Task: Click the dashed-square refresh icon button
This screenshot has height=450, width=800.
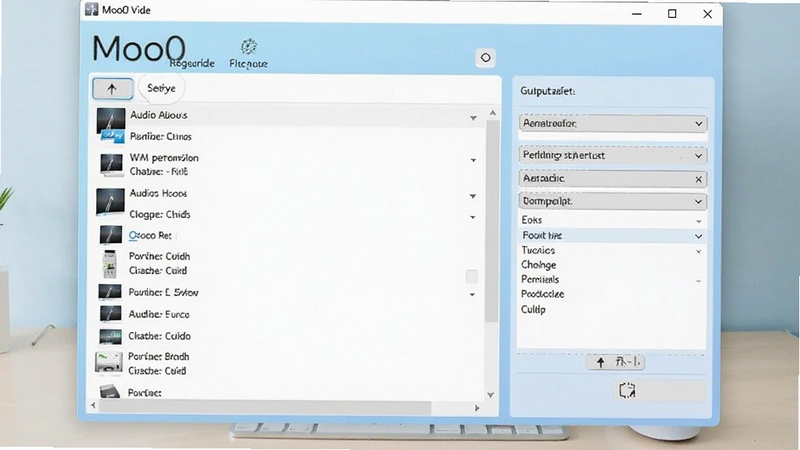Action: pos(627,391)
